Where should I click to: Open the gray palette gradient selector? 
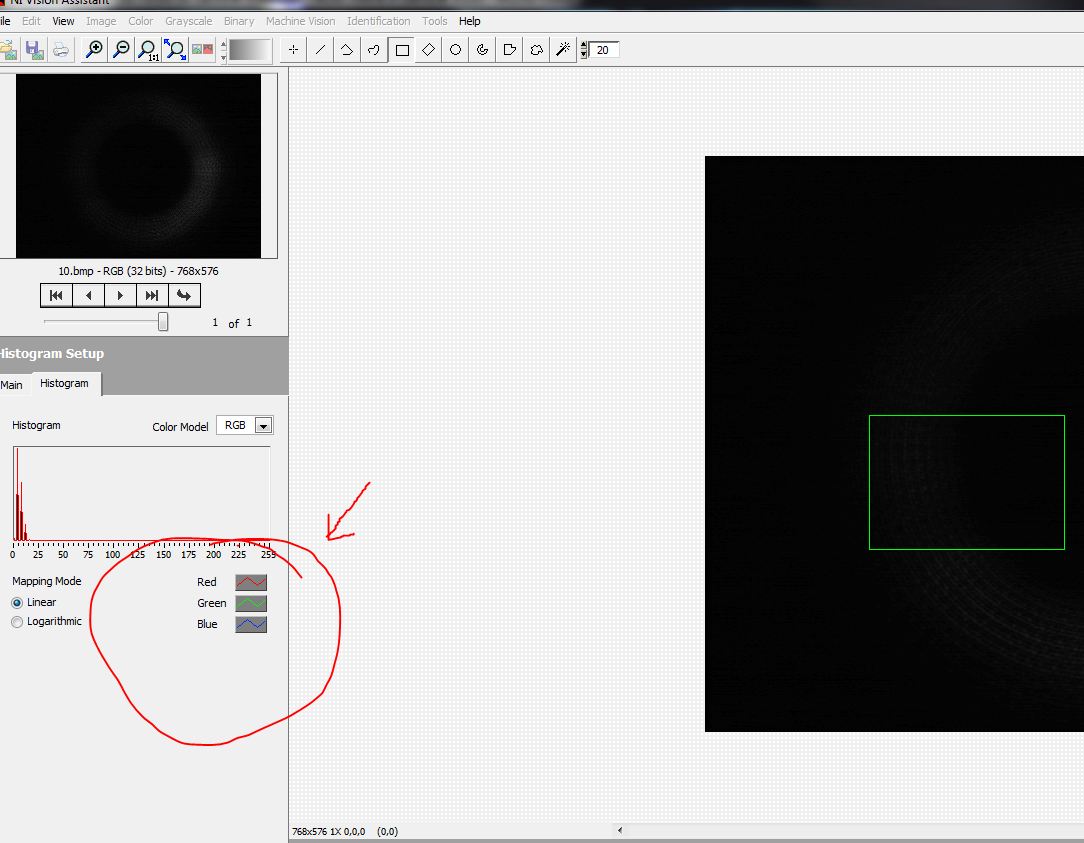point(250,50)
